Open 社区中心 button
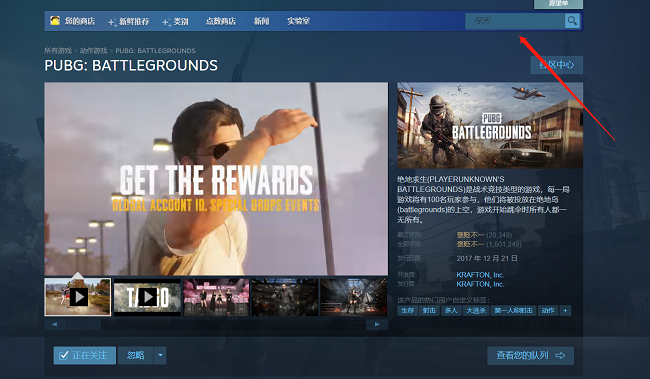Viewport: 650px width, 379px height. 556,65
